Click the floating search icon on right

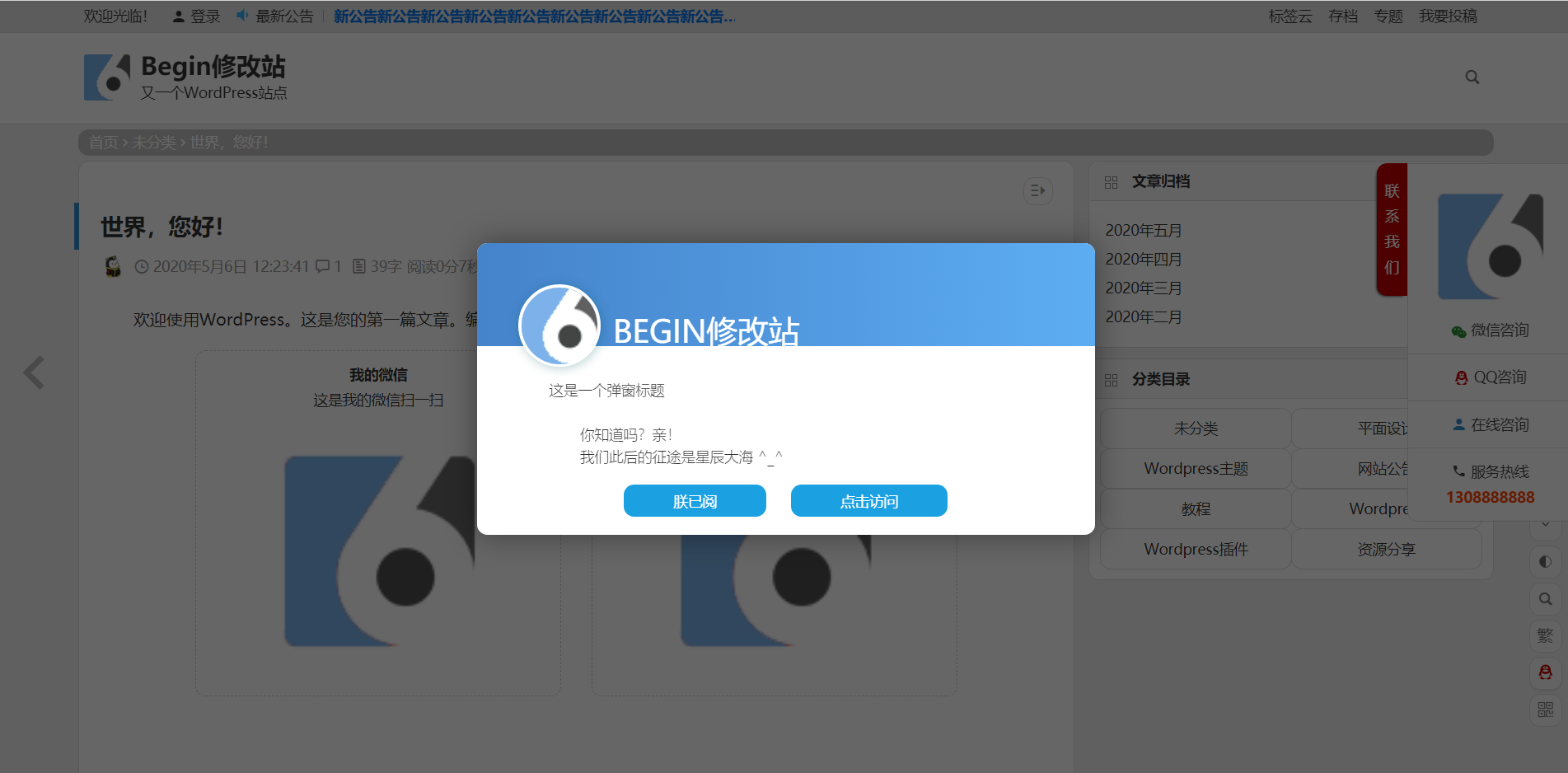pyautogui.click(x=1545, y=599)
